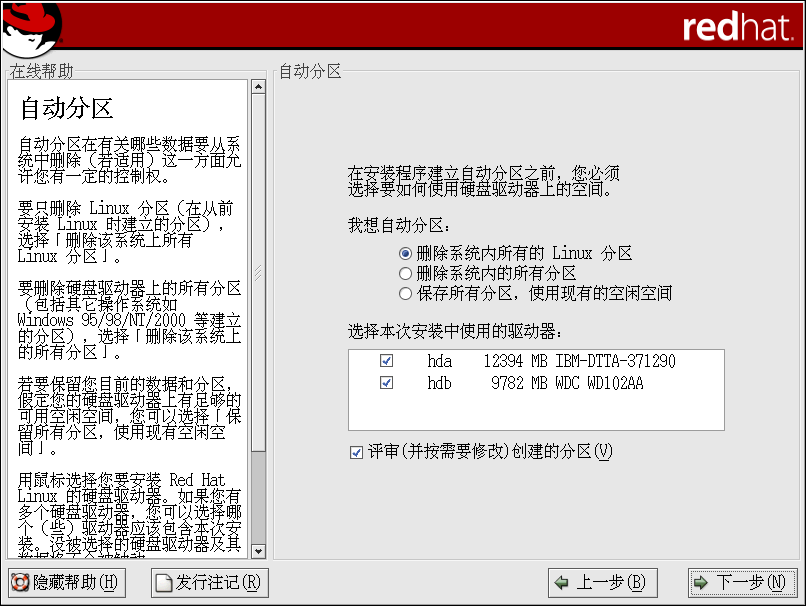806x606 pixels.
Task: Click the document icon on 发行注记 button
Action: tap(163, 583)
